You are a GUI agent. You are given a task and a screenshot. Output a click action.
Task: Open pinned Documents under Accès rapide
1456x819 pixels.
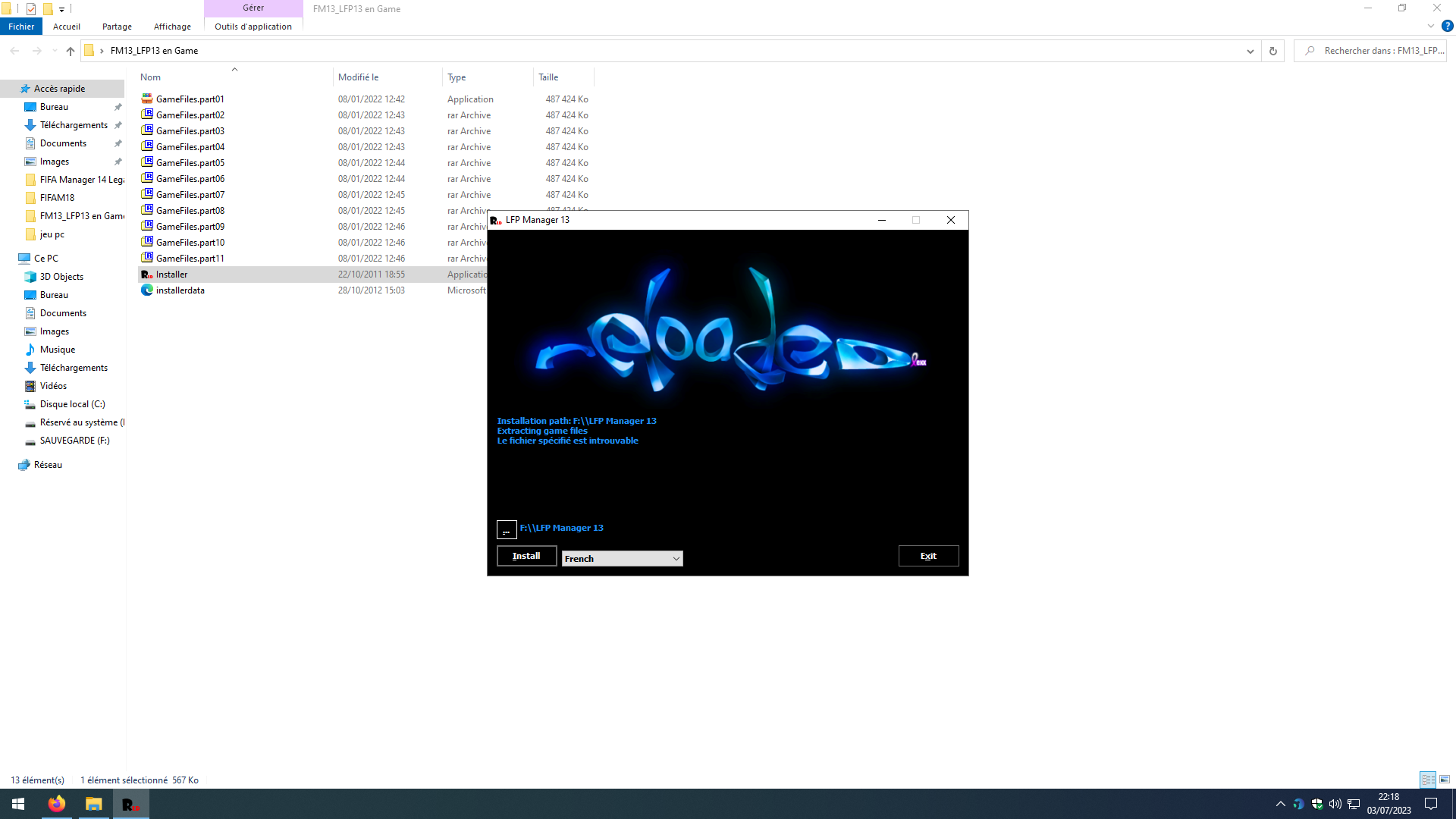(x=63, y=143)
